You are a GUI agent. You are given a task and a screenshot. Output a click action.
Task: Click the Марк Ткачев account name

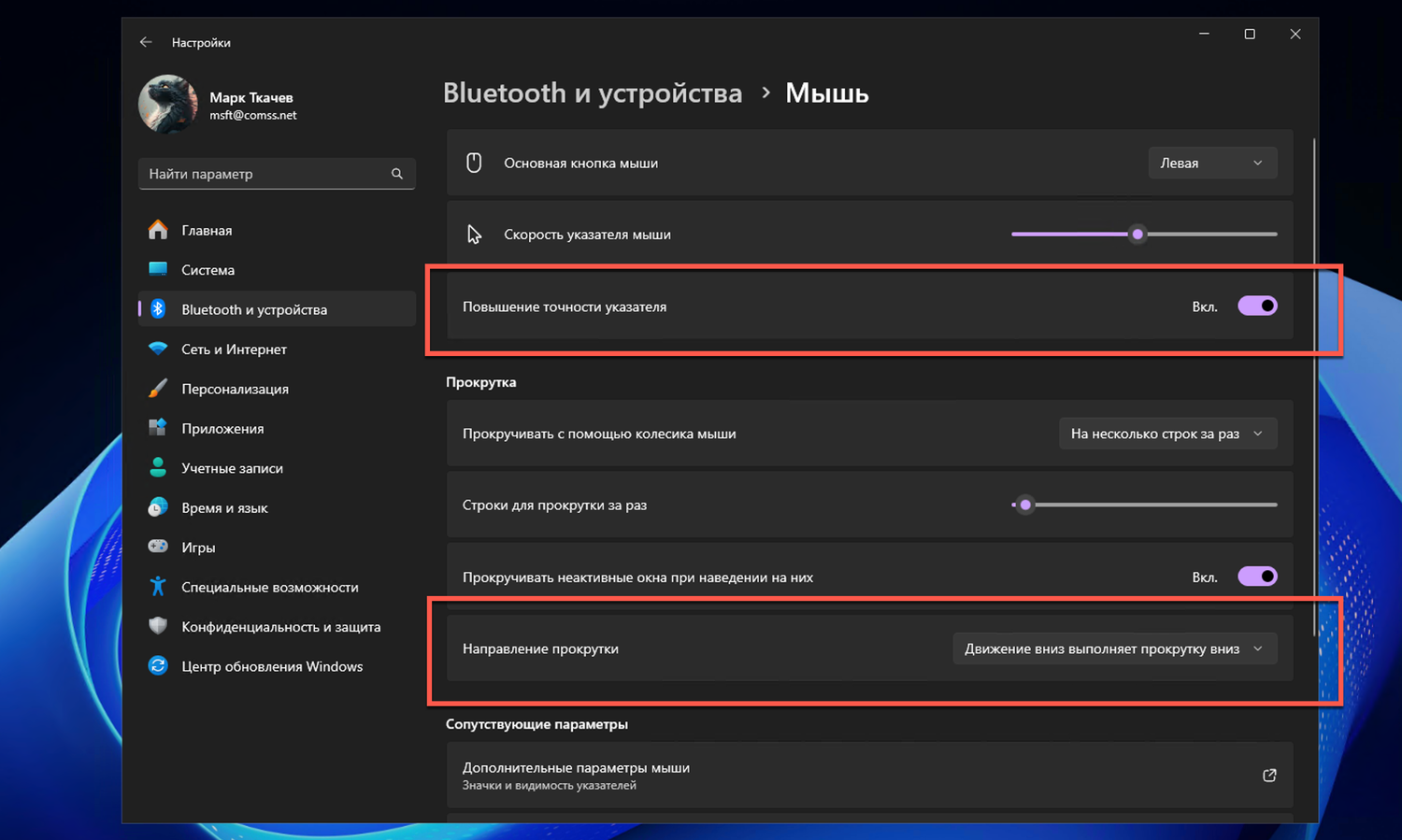tap(251, 97)
